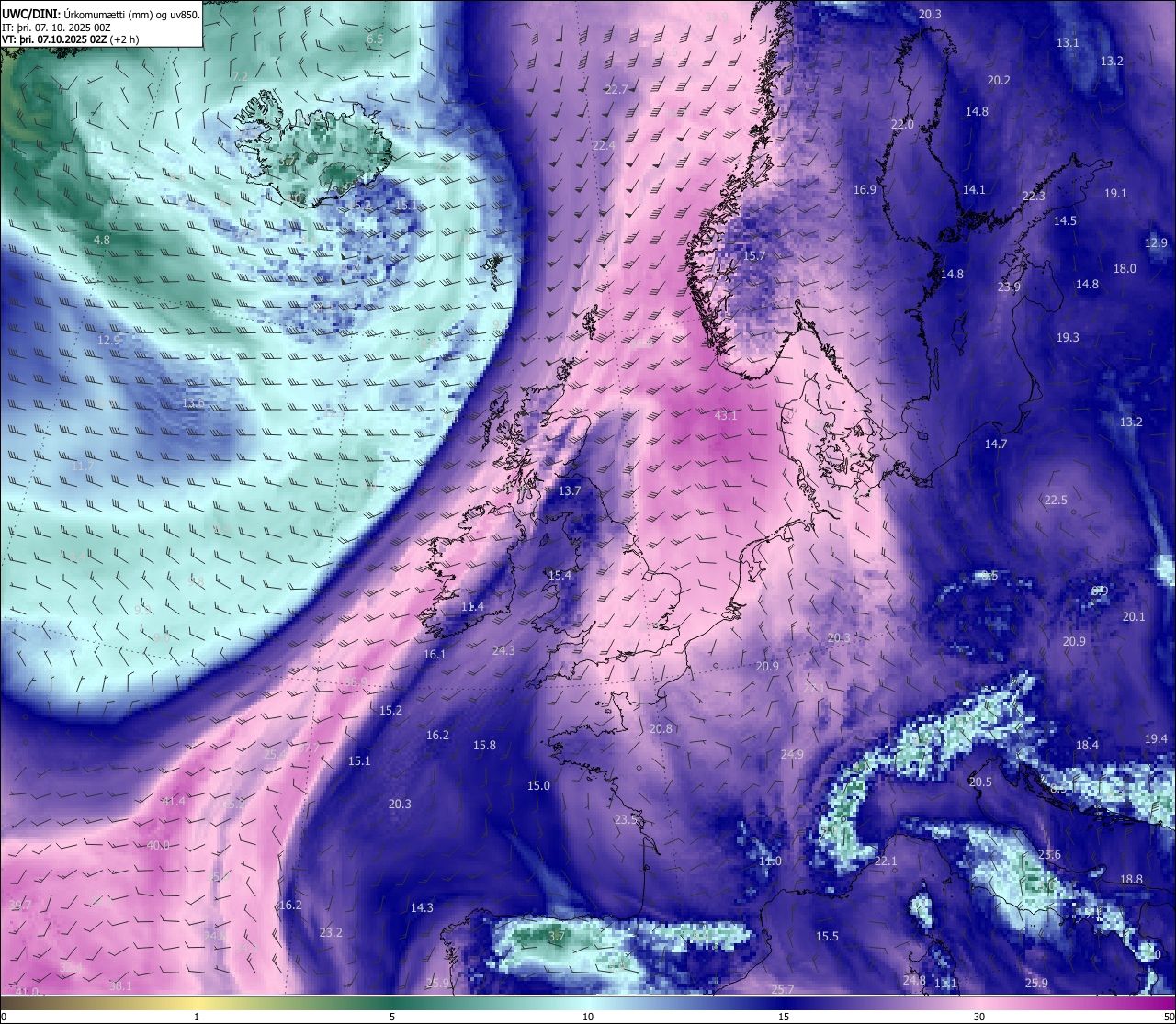Screen dimensions: 1176x1024
Task: Click the 19.3 value over the Baltic states
Action: [x=1068, y=337]
